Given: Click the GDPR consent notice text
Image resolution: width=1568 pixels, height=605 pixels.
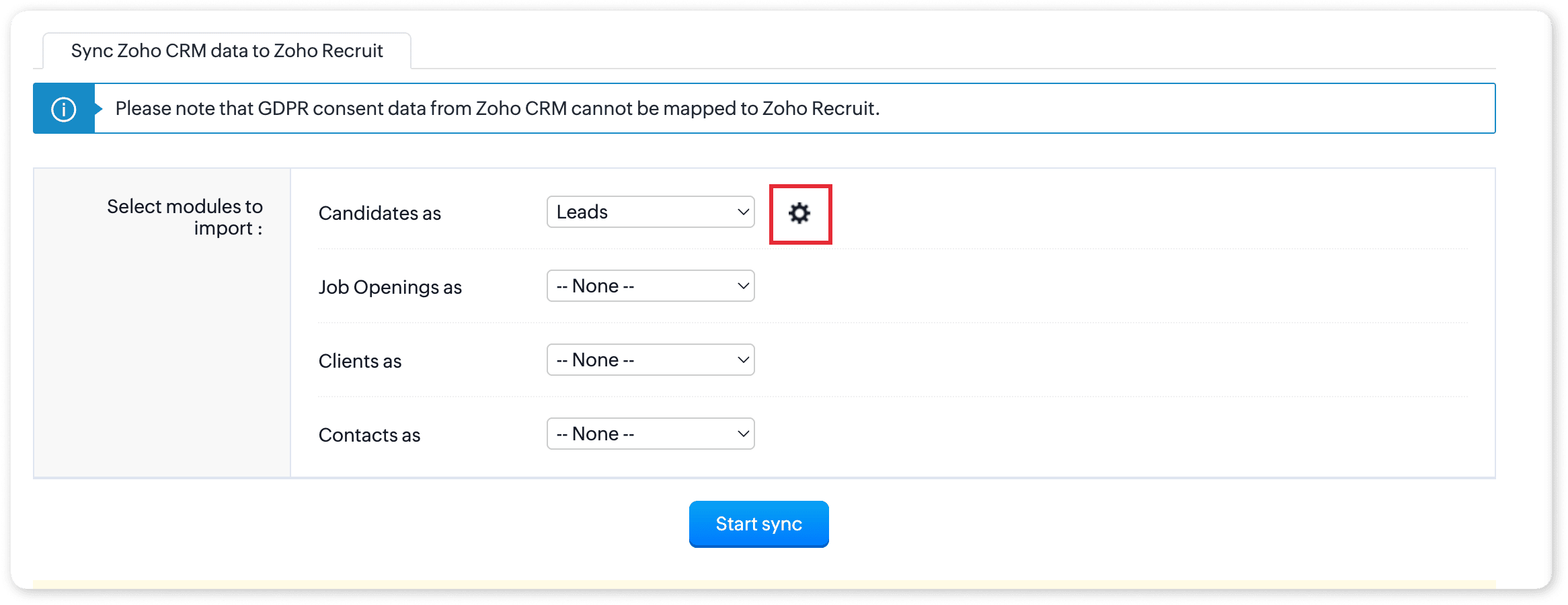Looking at the screenshot, I should point(498,108).
